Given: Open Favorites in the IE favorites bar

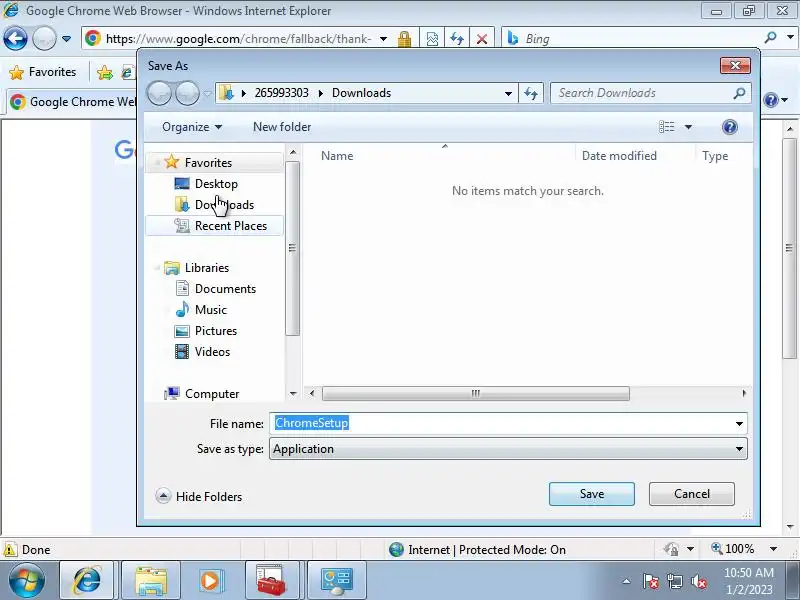Looking at the screenshot, I should point(43,72).
